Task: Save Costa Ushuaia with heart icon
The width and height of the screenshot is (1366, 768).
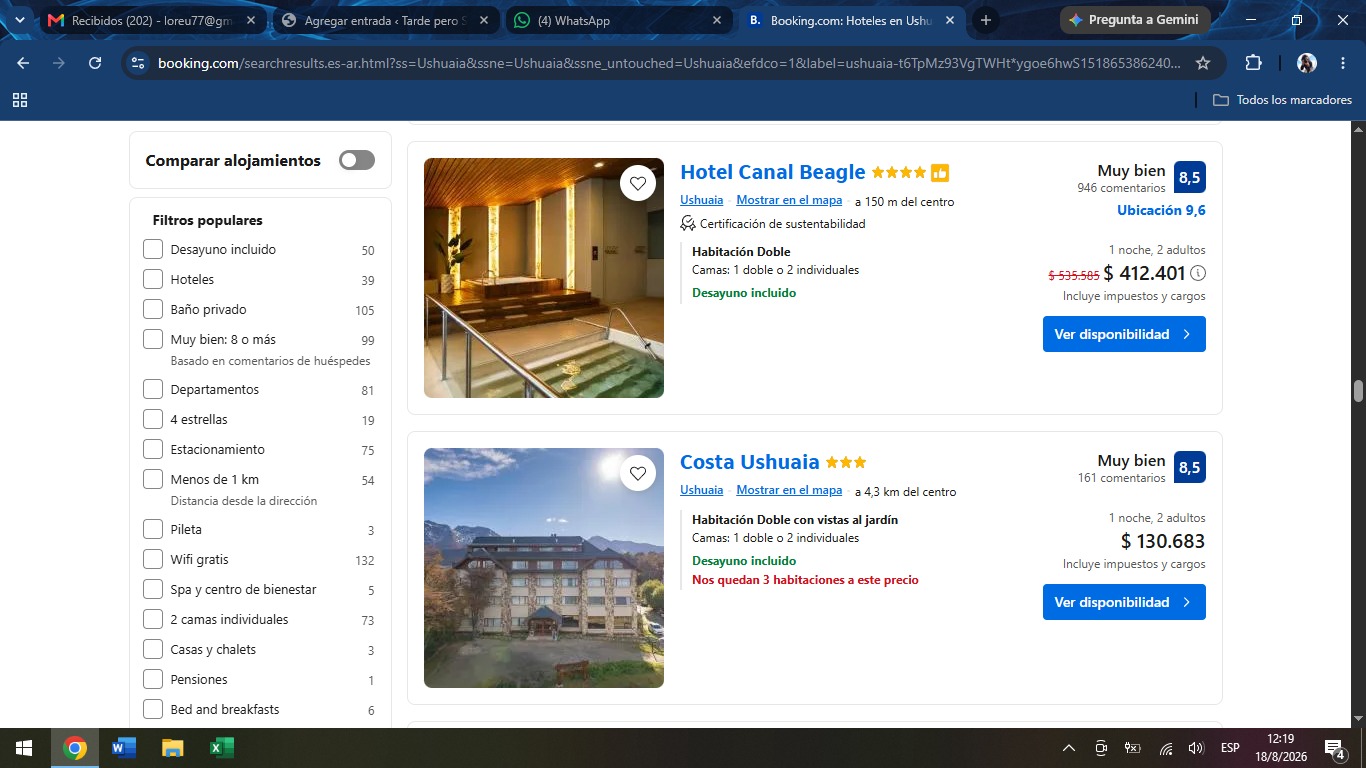Action: coord(638,473)
